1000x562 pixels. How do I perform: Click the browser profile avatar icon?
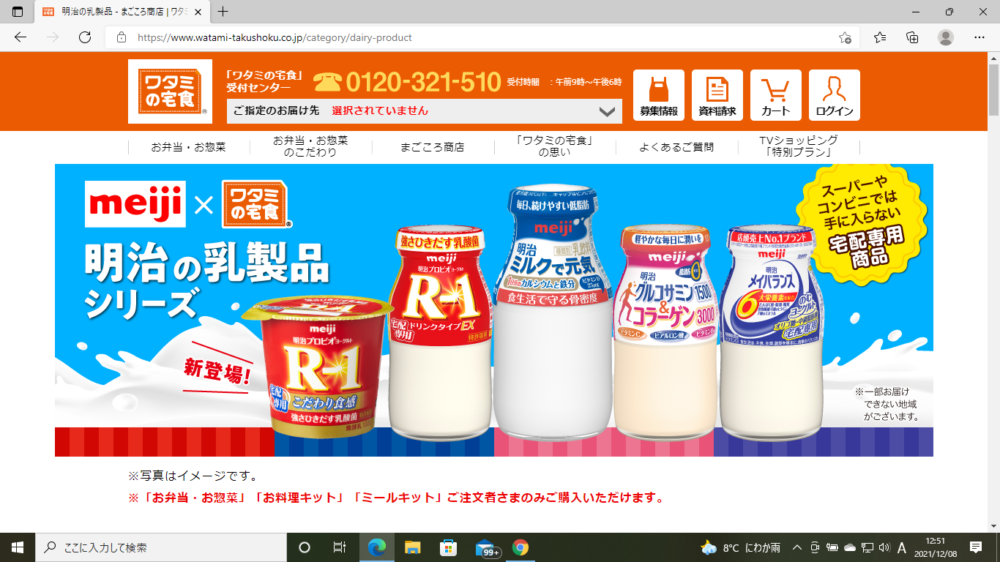[x=945, y=38]
